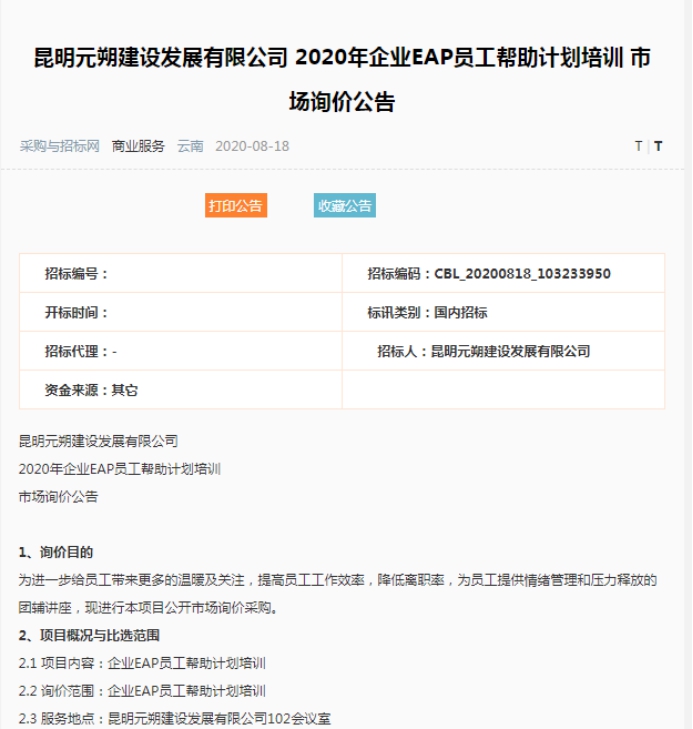693x729 pixels.
Task: Click the 招标编码 CBL_20200818_103233950 cell
Action: (x=489, y=274)
